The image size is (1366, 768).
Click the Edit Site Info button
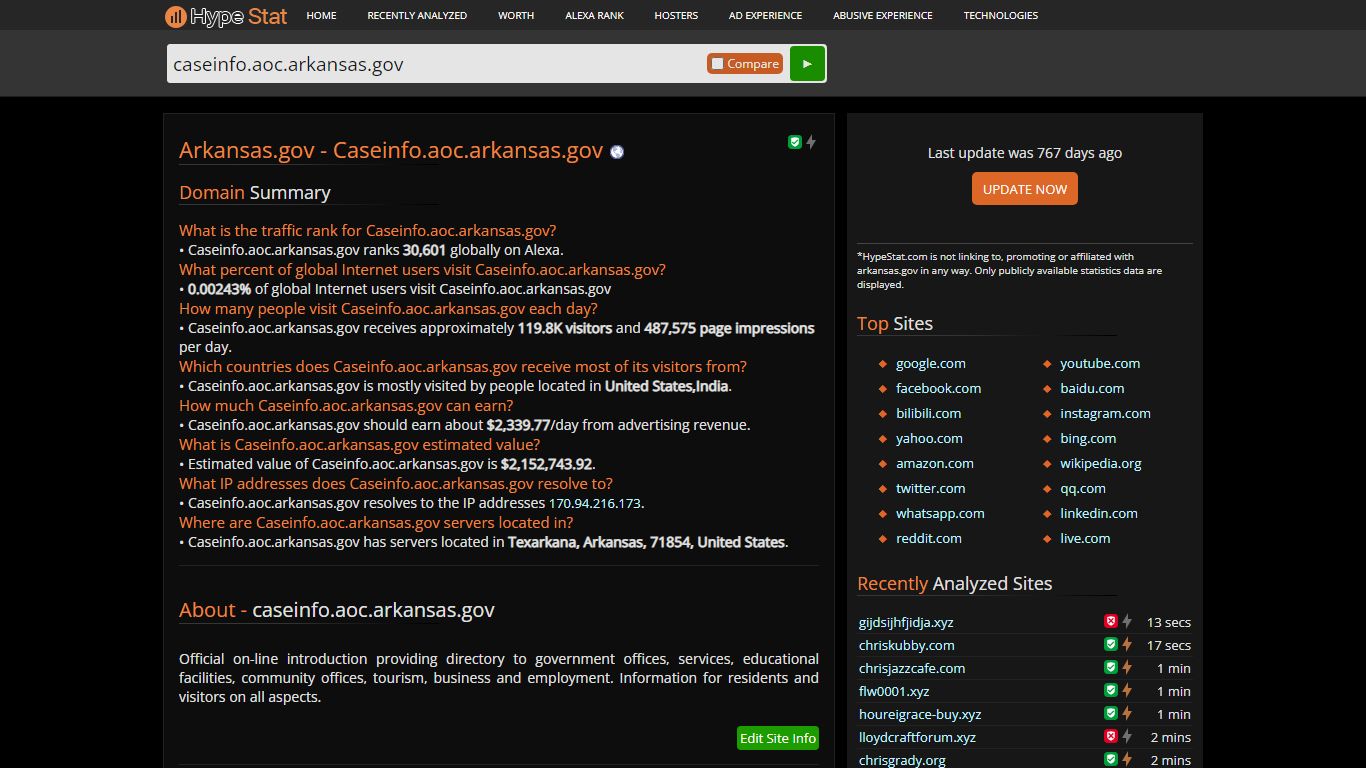click(x=778, y=738)
